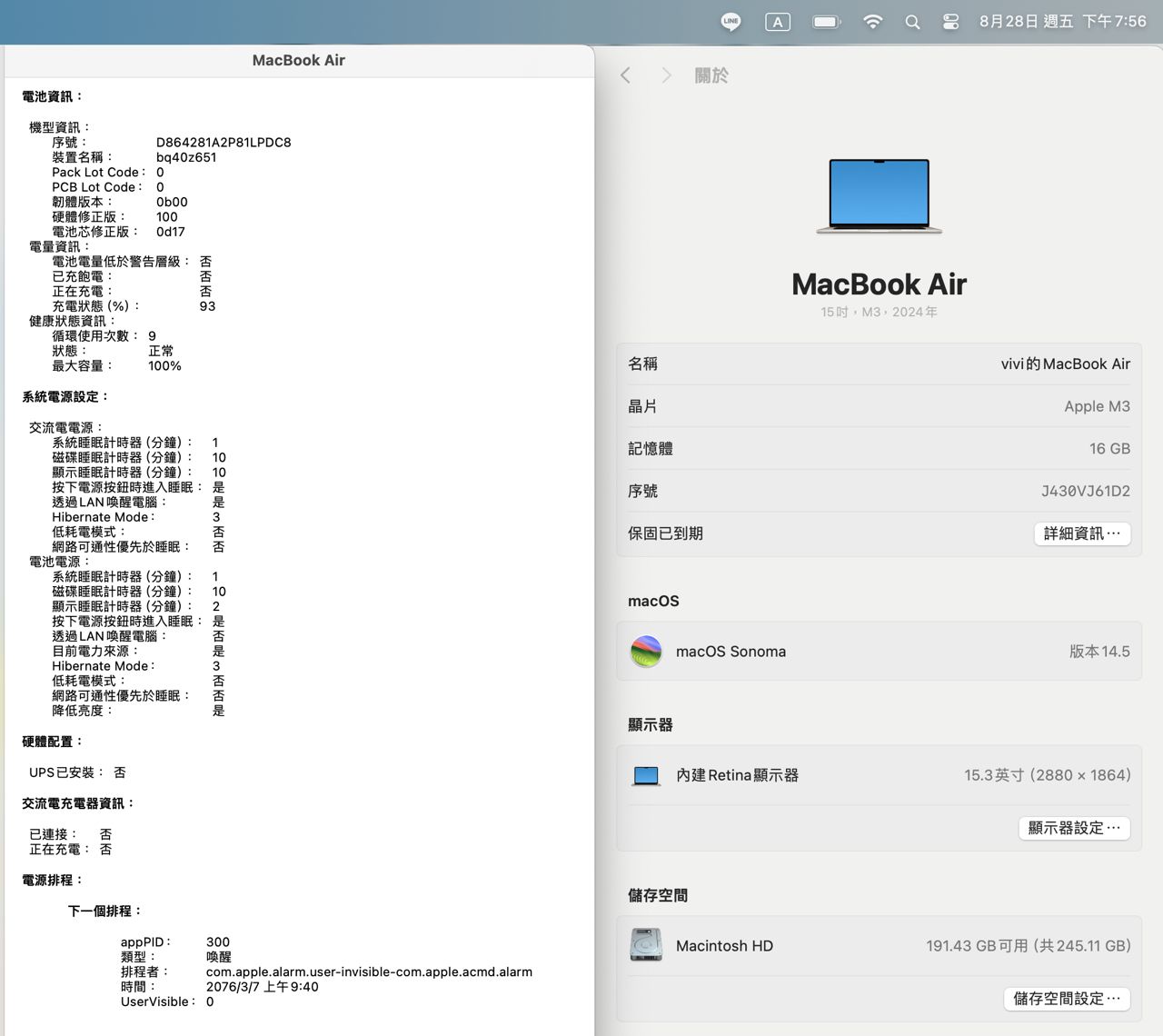The image size is (1163, 1036).
Task: Click the macOS Sonoma name
Action: tap(731, 652)
